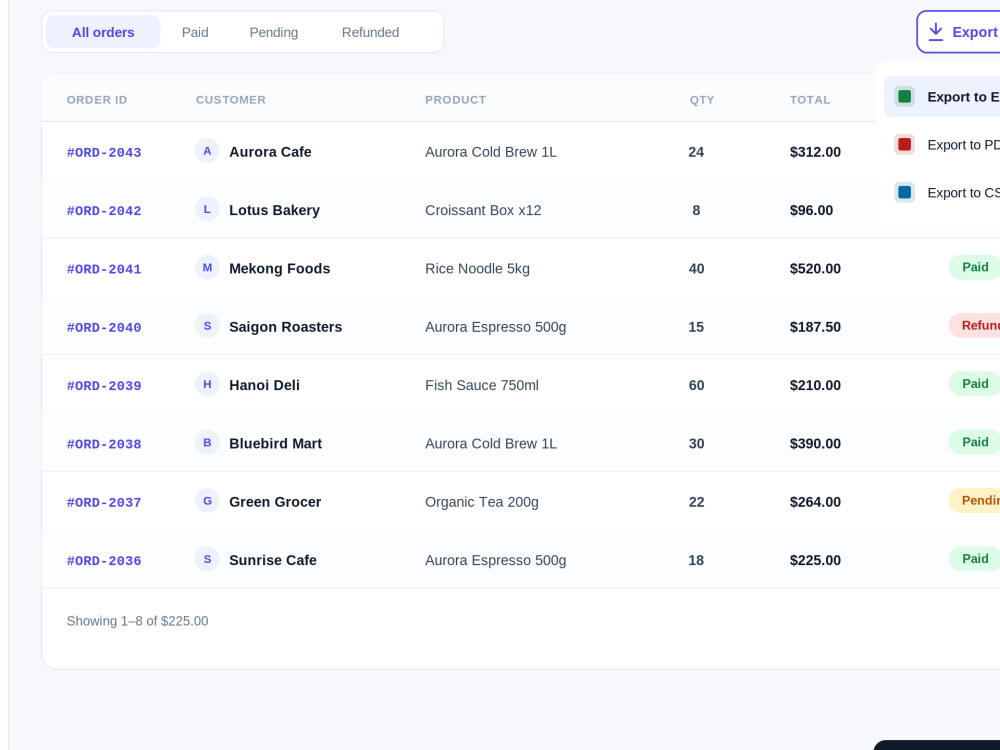Click the Paid badge for Bluebird Mart

pyautogui.click(x=974, y=442)
